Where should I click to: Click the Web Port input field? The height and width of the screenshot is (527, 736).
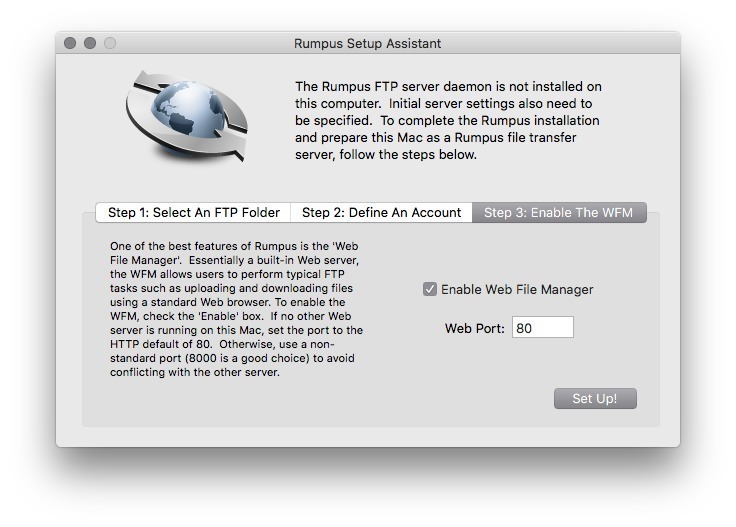(543, 328)
